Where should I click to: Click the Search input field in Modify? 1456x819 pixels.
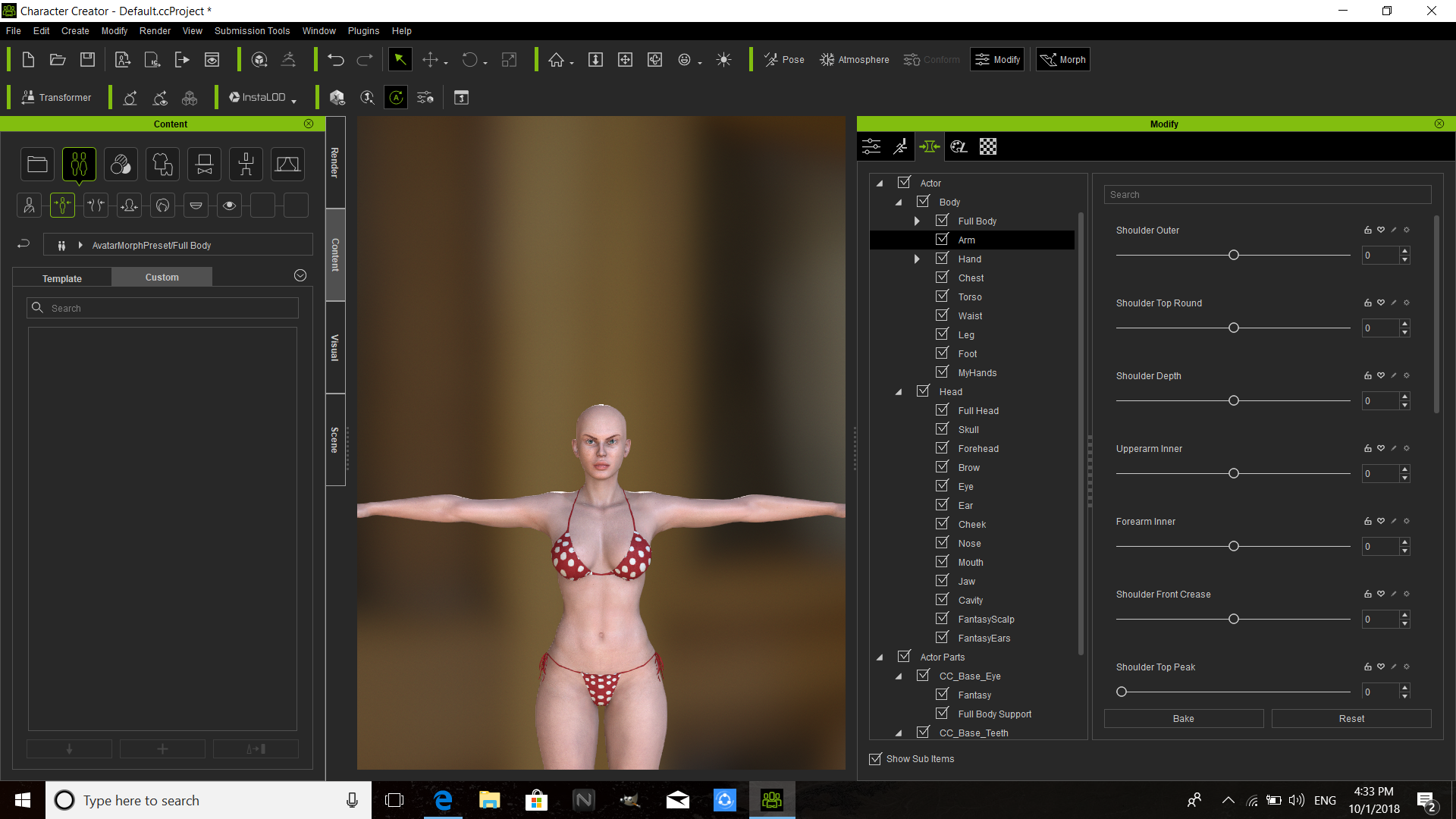pos(1265,194)
